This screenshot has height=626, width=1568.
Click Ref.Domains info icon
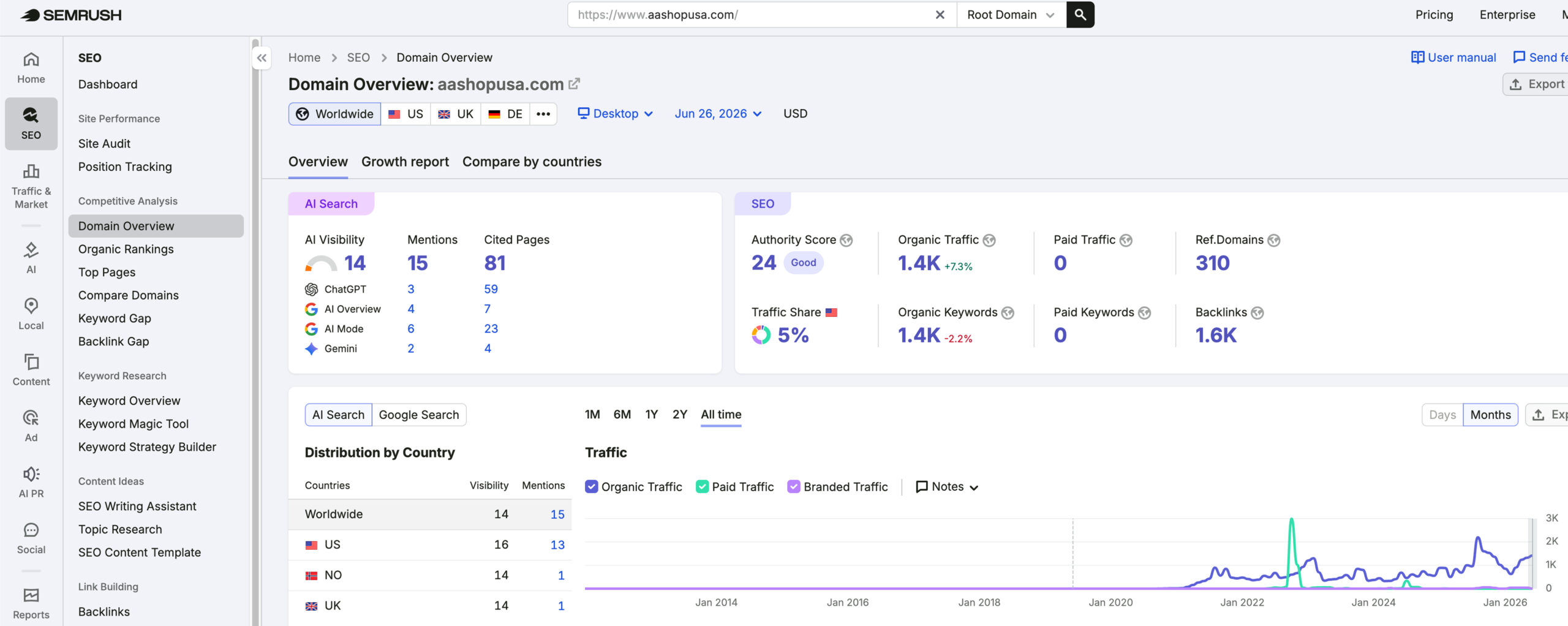[1274, 240]
